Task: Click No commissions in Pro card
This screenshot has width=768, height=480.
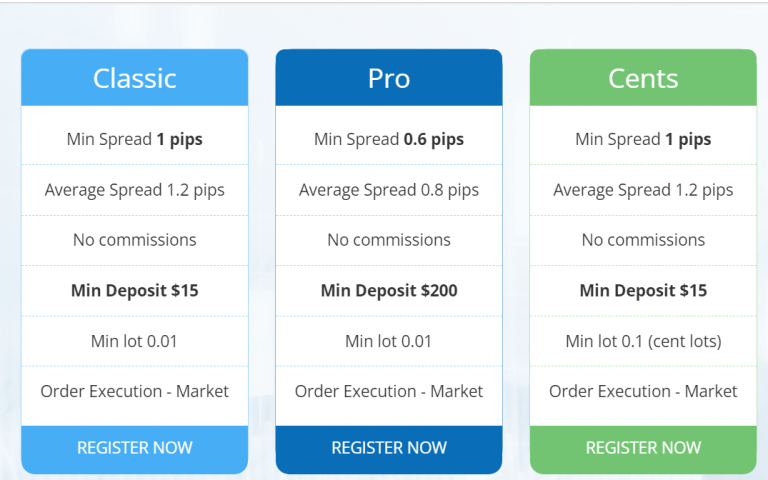Action: (389, 240)
